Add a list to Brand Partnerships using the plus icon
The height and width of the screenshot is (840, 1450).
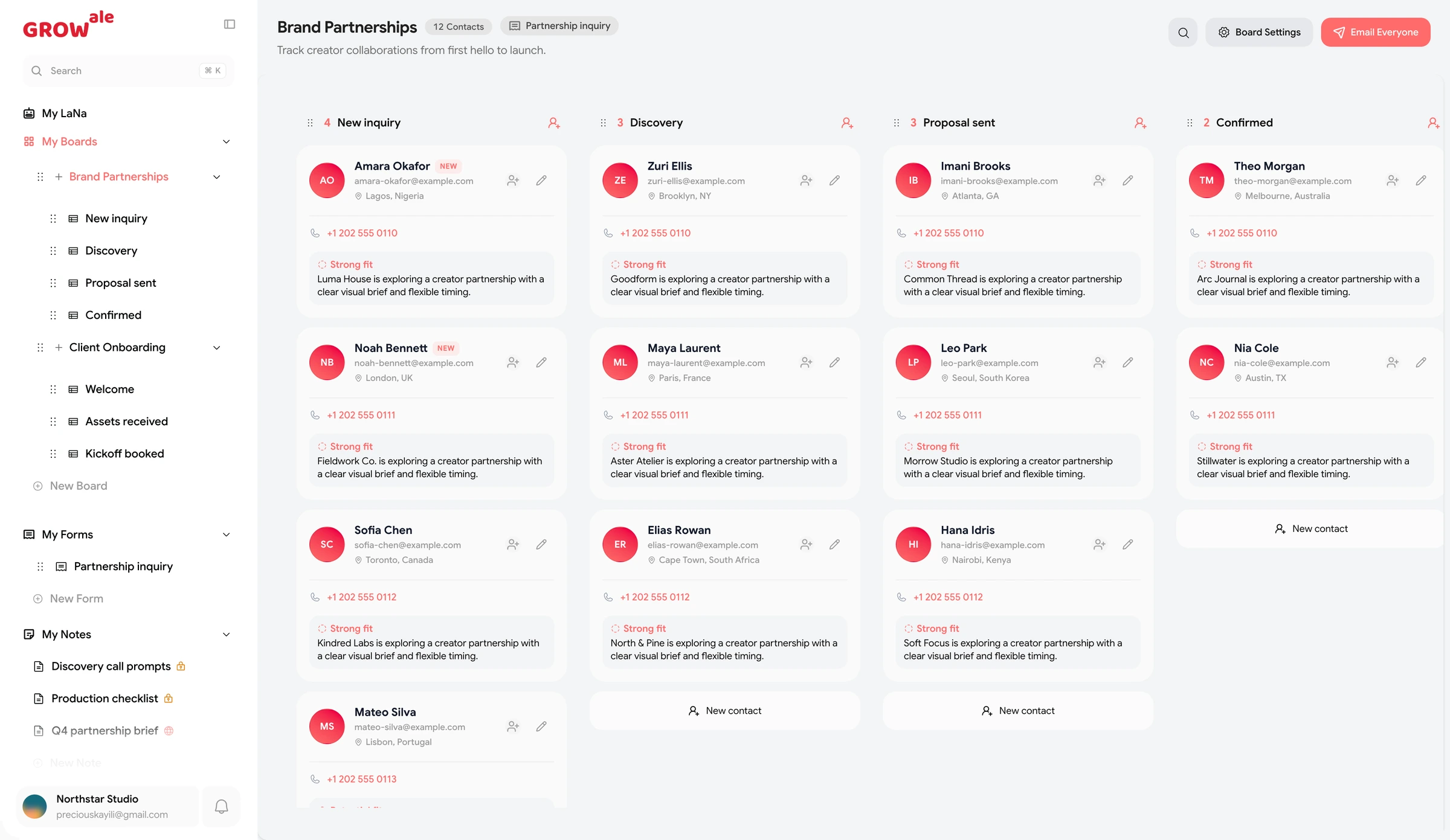(59, 177)
